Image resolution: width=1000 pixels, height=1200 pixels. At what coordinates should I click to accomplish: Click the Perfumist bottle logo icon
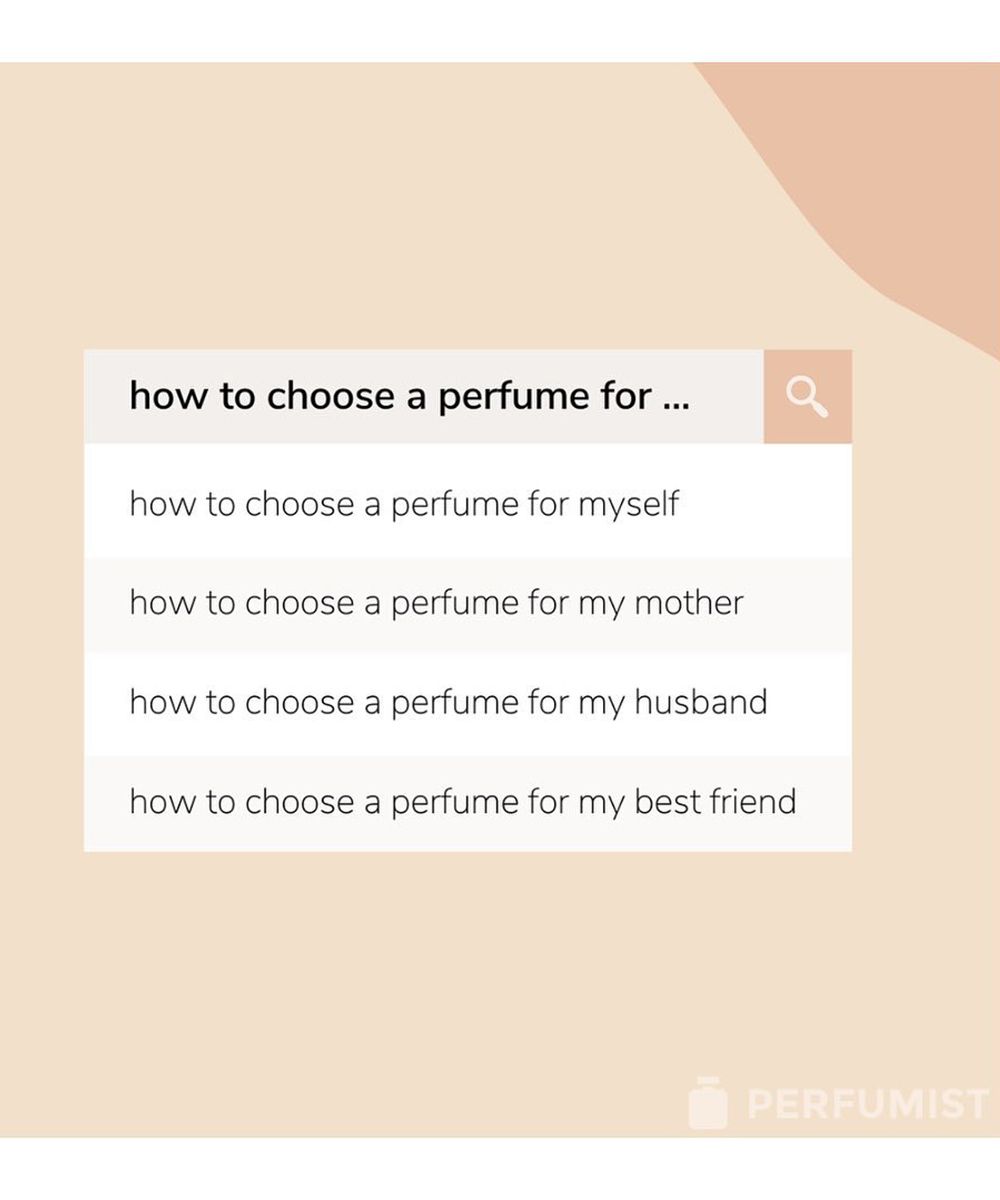[x=708, y=1104]
